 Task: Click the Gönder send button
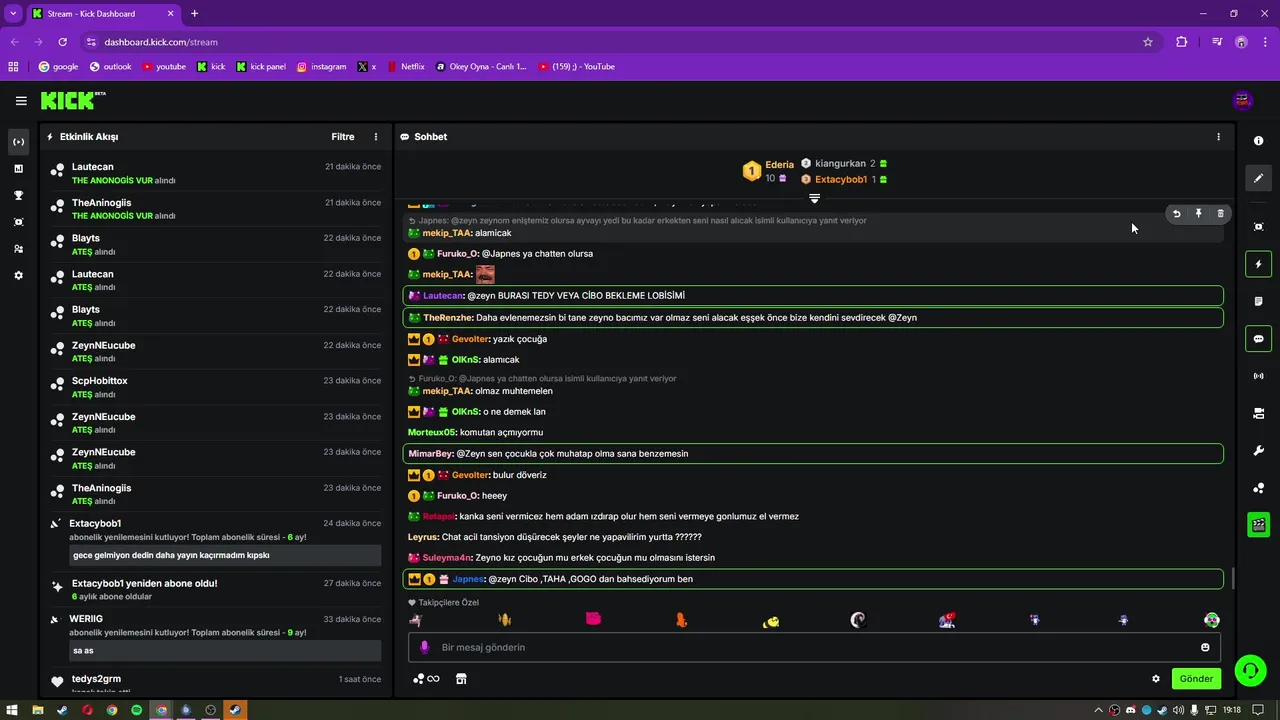click(x=1196, y=679)
